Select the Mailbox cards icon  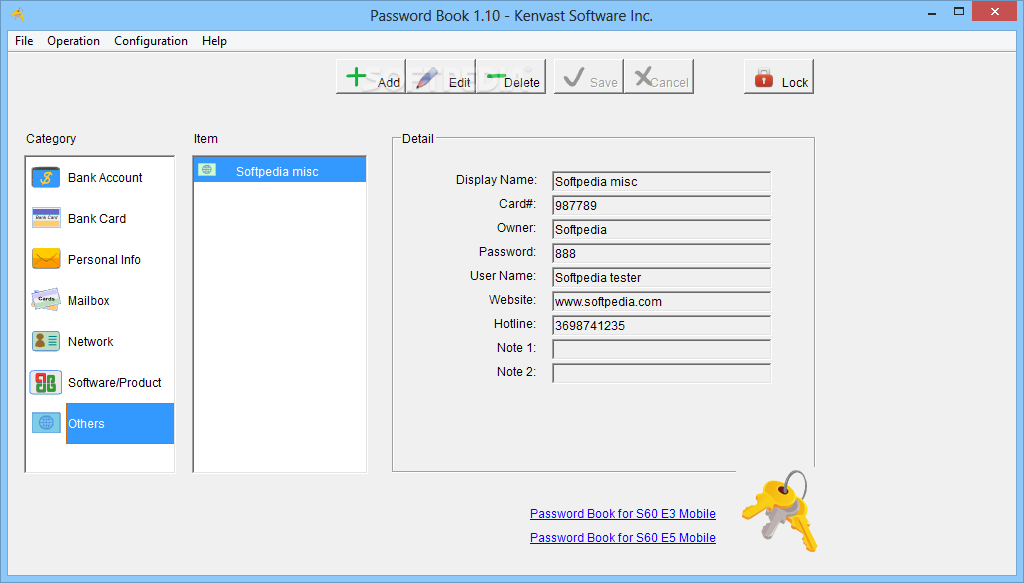coord(46,300)
